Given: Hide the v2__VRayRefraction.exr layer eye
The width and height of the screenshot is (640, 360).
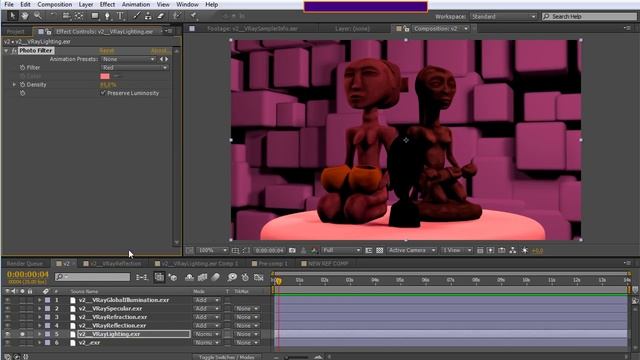Looking at the screenshot, I should click(x=7, y=317).
